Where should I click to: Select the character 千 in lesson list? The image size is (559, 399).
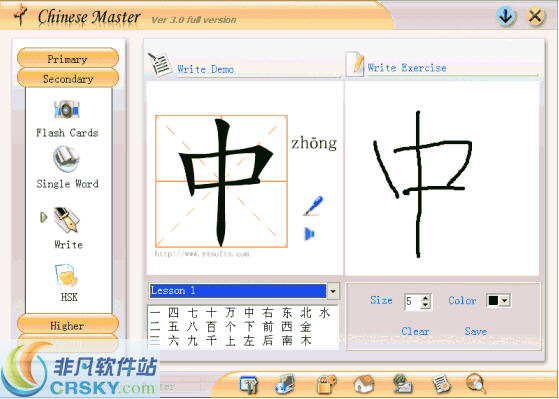pos(211,341)
